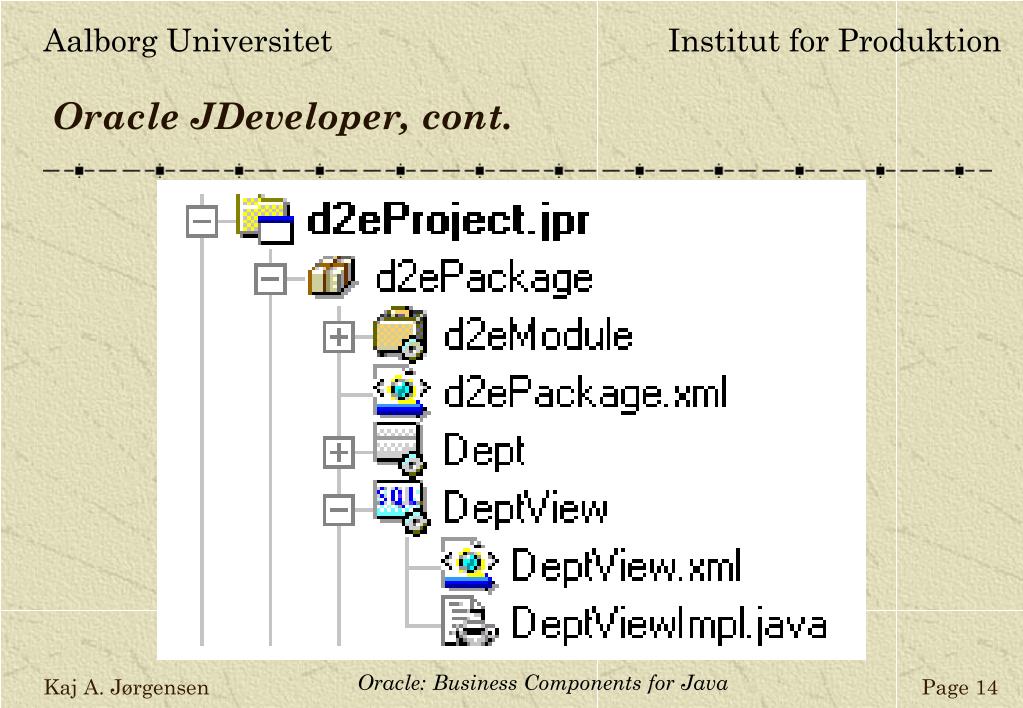Click the d2ePackage.xml file icon
This screenshot has width=1023, height=708.
401,392
